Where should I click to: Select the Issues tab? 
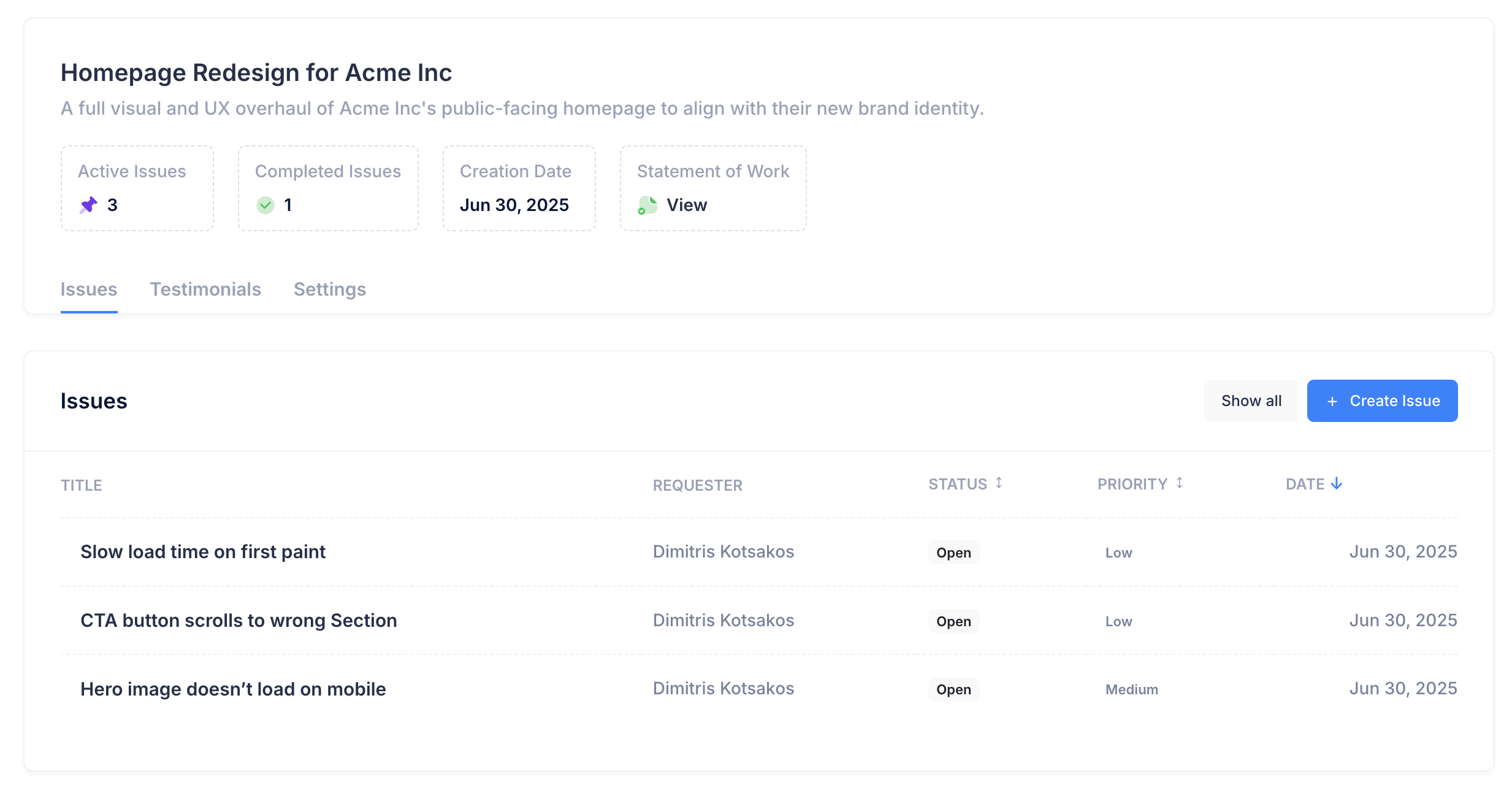(89, 290)
